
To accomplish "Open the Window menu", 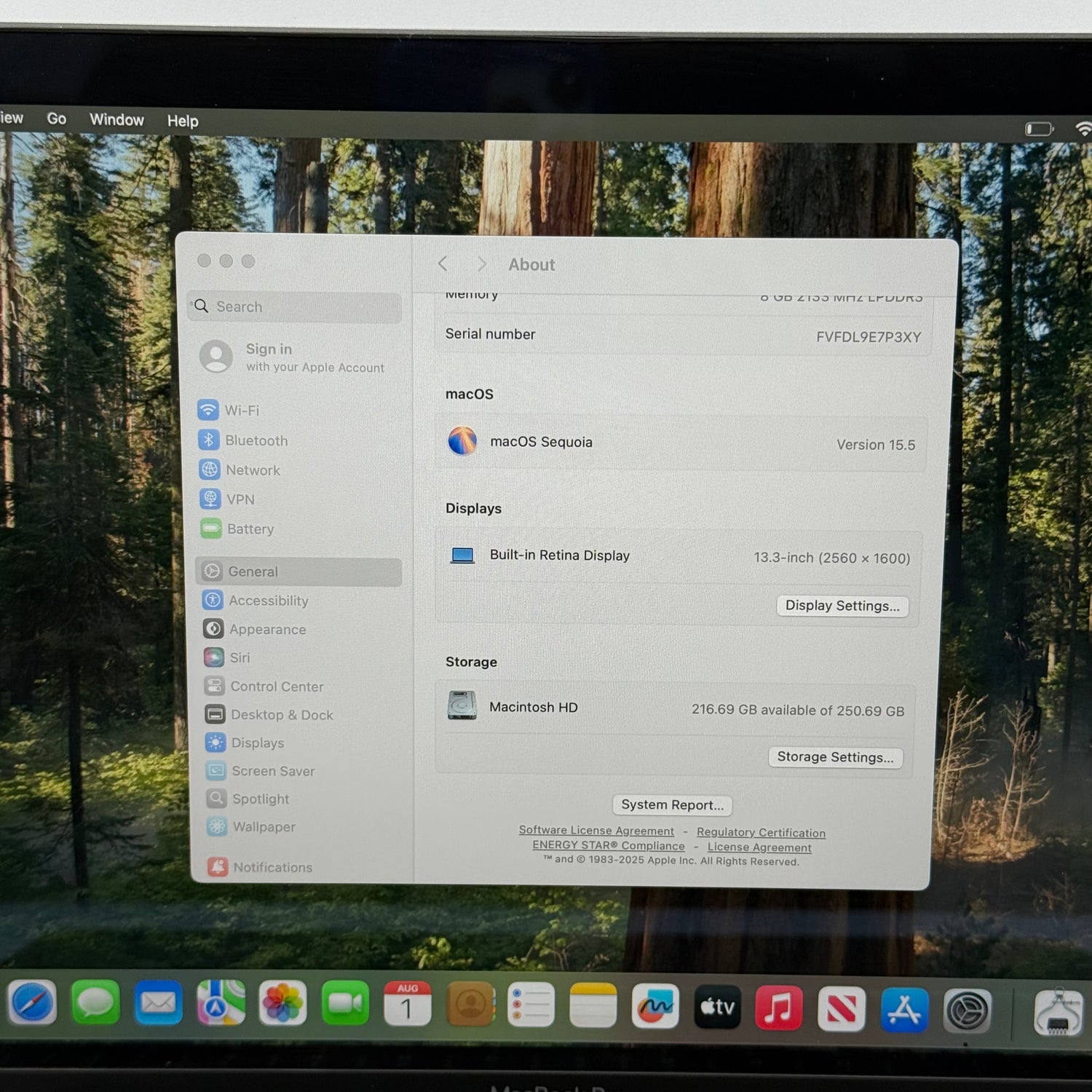I will click(116, 119).
